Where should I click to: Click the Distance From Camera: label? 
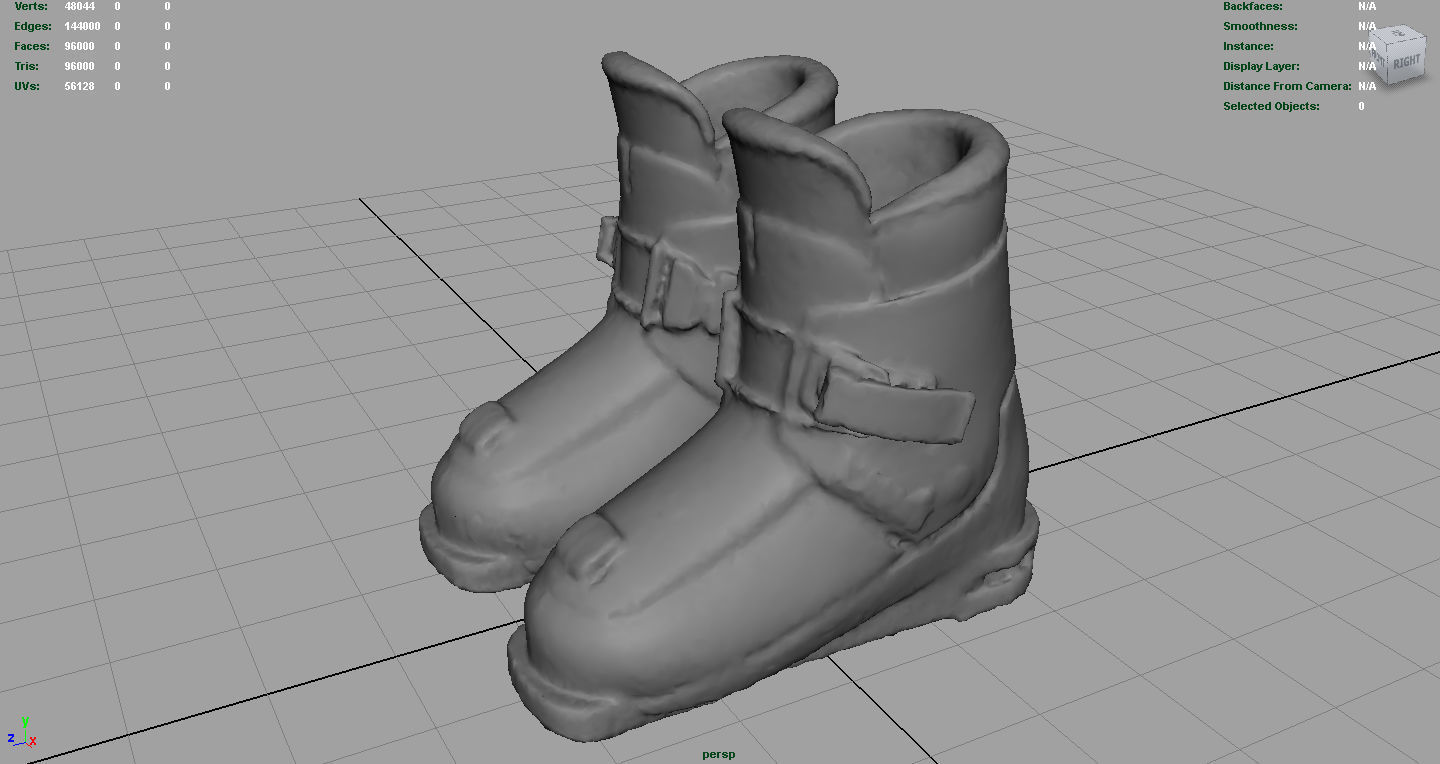click(1287, 86)
